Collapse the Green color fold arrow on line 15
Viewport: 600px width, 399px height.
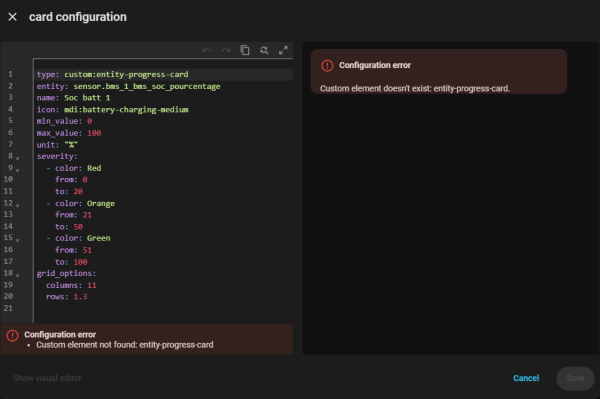click(17, 240)
